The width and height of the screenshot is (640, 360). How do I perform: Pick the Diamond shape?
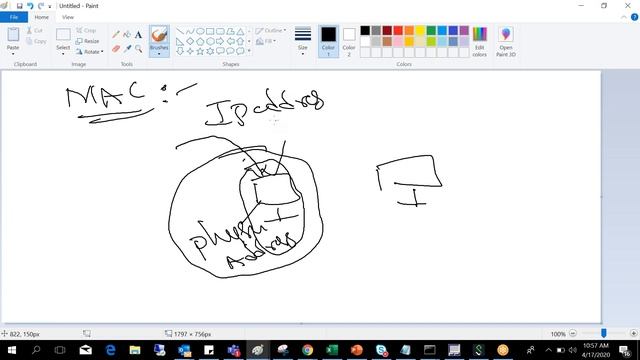[190, 41]
